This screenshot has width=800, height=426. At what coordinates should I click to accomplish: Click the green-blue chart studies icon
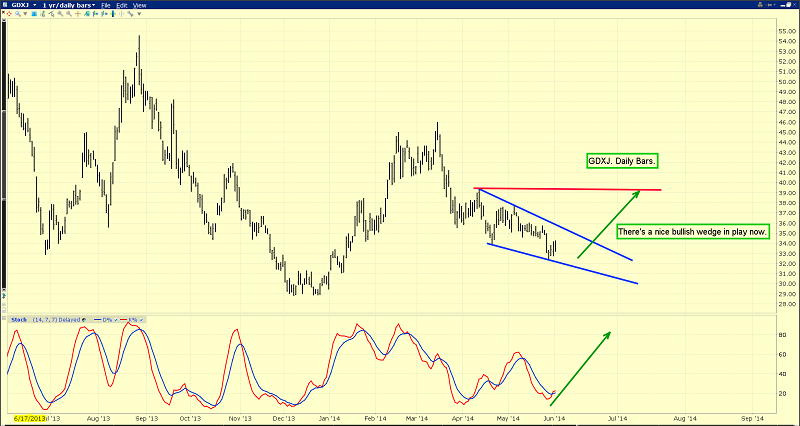coord(87,14)
